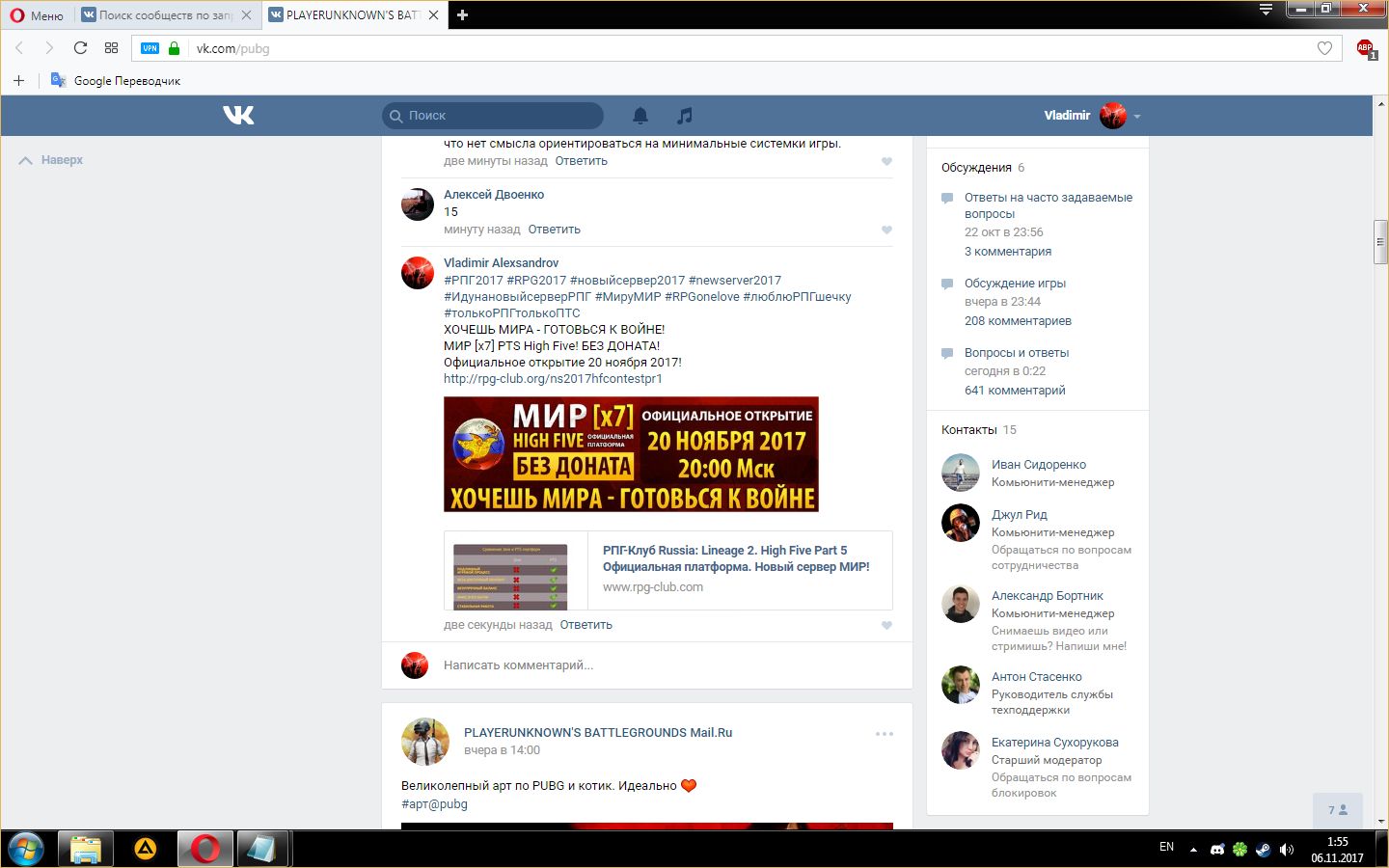This screenshot has width=1389, height=868.
Task: Reload the page with the refresh icon
Action: pos(81,48)
